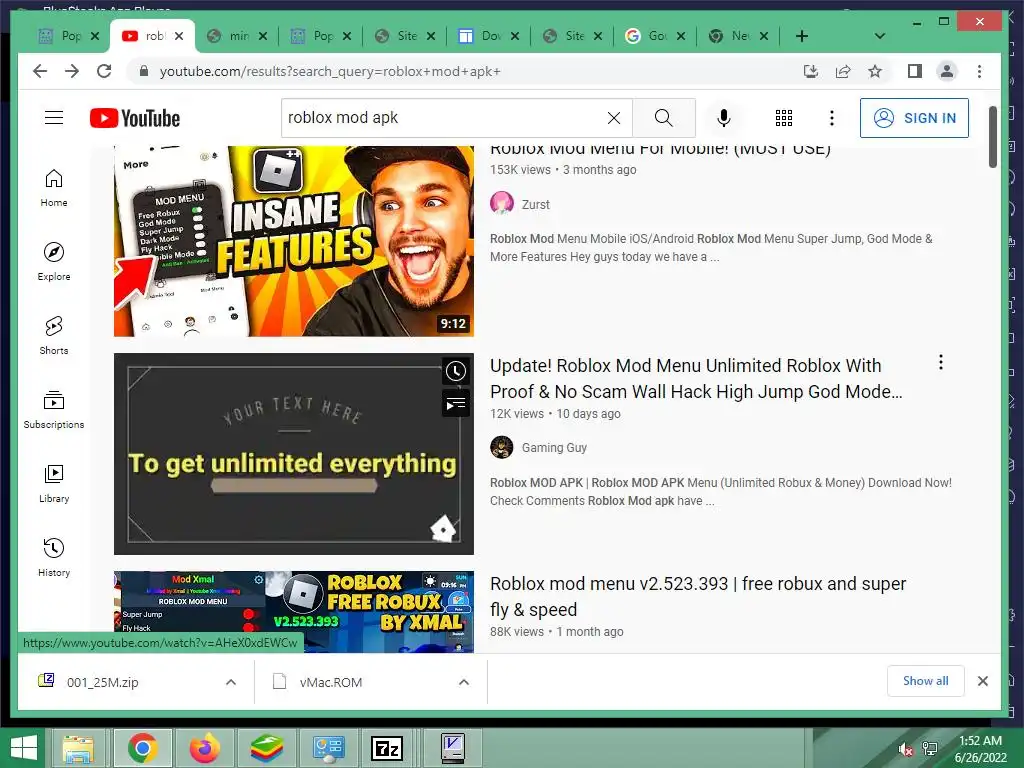Close the active YouTube tab

click(x=180, y=36)
